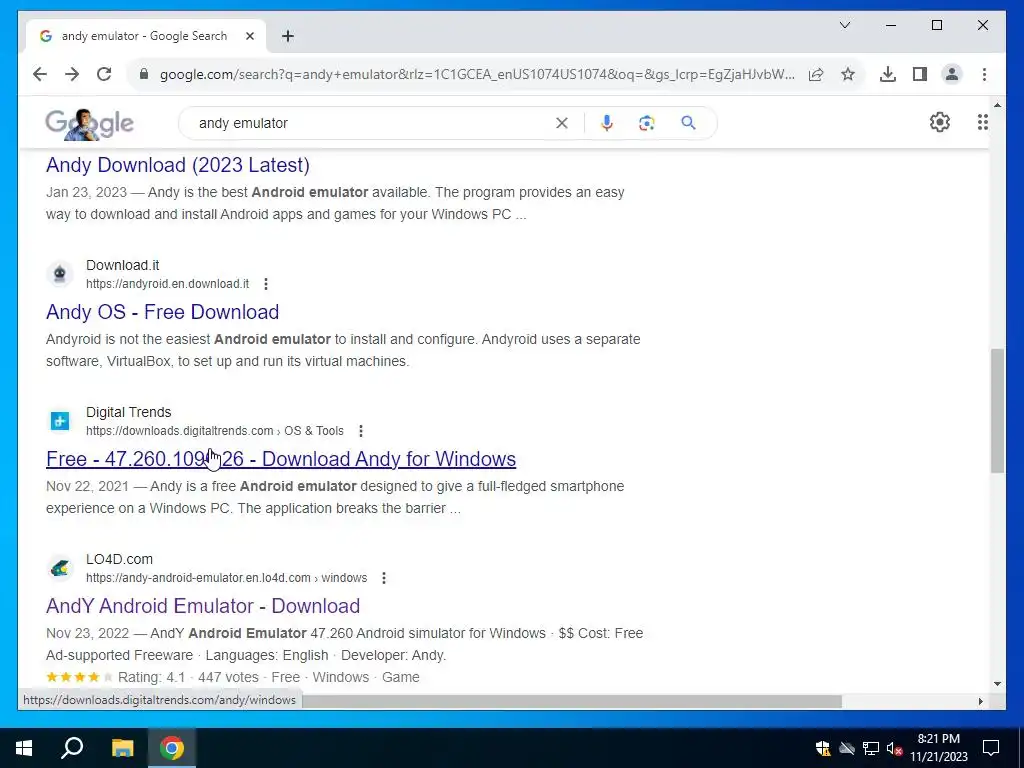Click the andy-android-emulator.en.lo4d.com URL breadcrumb

pos(227,578)
